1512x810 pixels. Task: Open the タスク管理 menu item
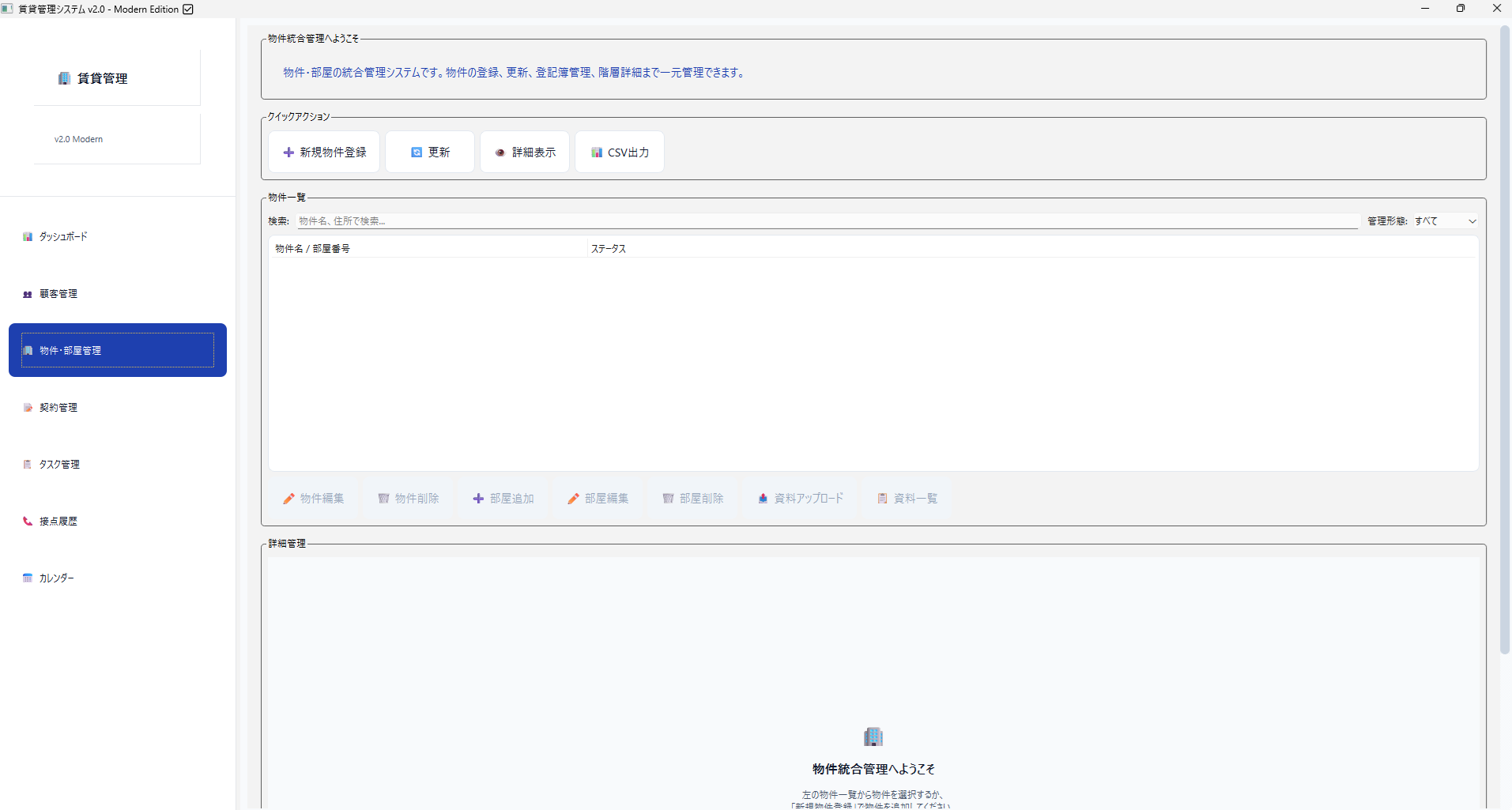[x=59, y=465]
